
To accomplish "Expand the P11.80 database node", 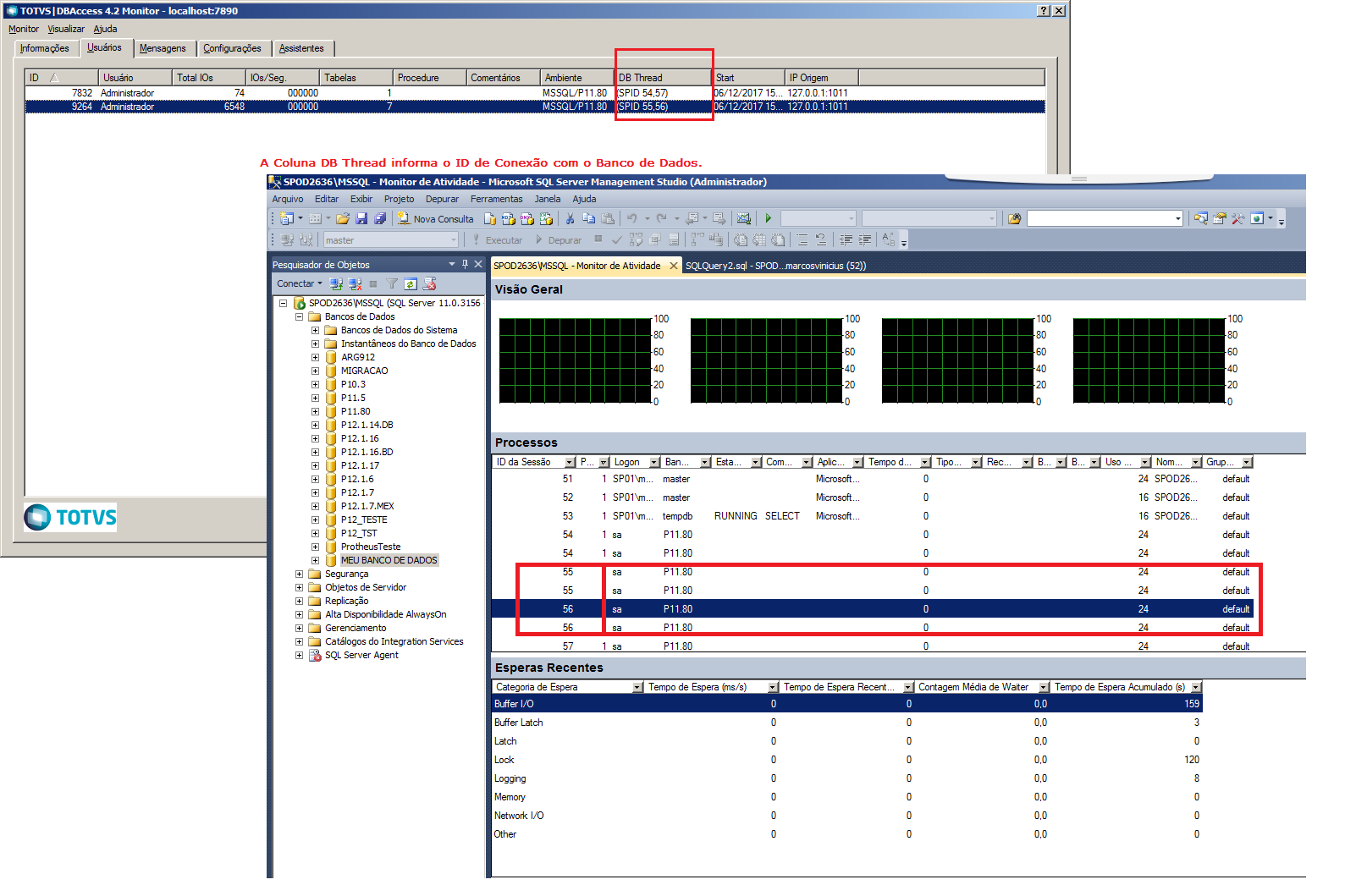I will [315, 411].
